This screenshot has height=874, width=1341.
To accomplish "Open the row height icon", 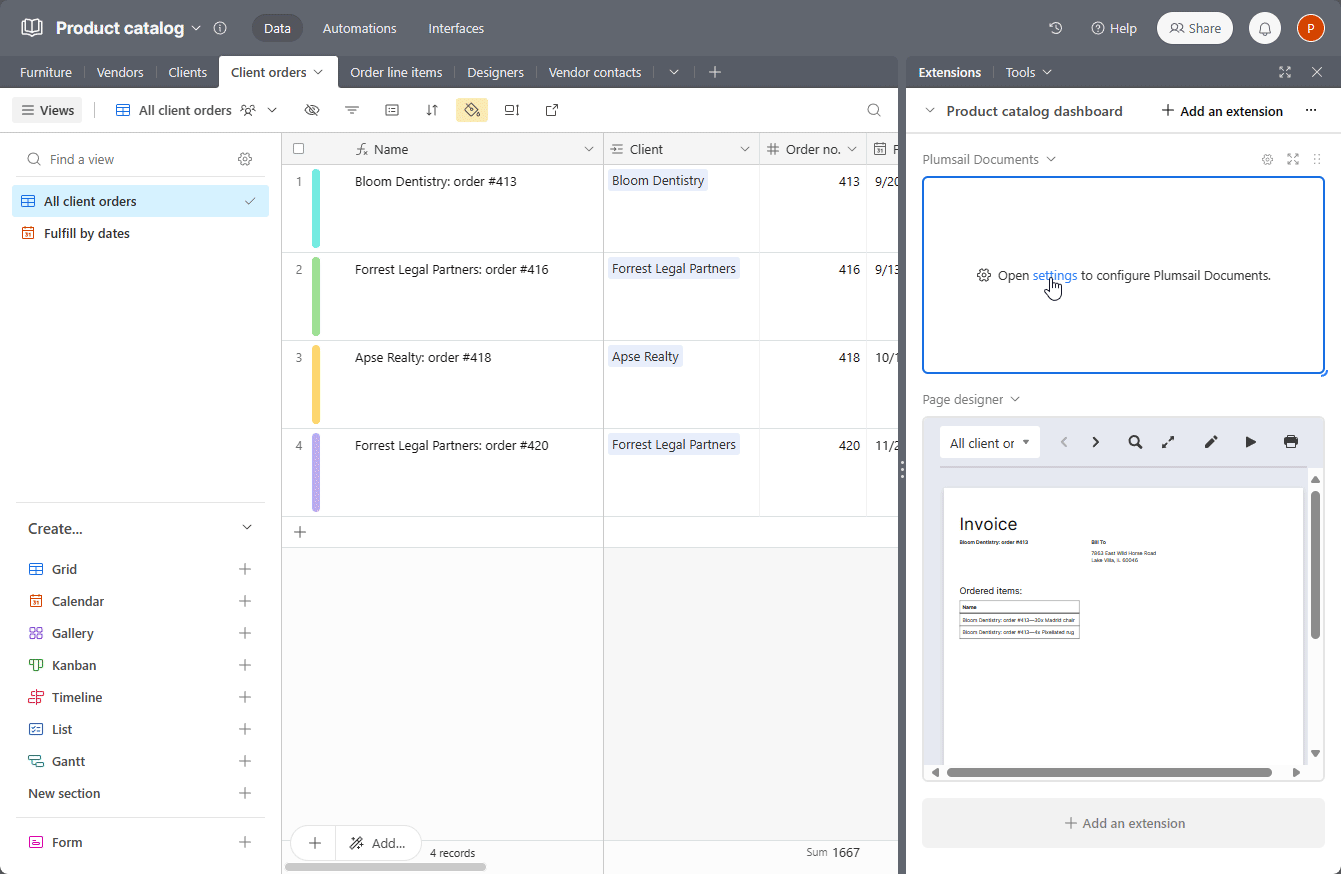I will point(512,110).
